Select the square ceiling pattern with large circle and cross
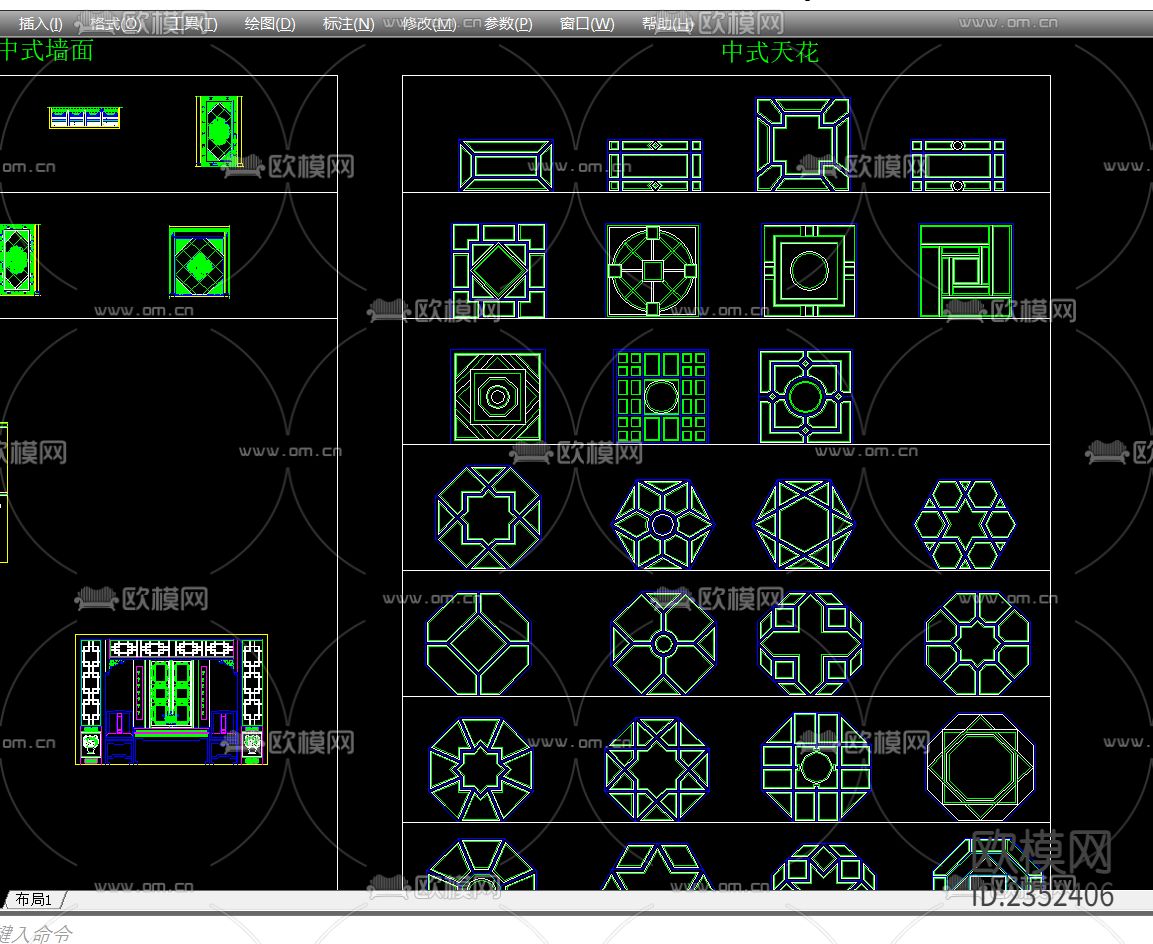Screen dimensions: 1153x944 653,271
